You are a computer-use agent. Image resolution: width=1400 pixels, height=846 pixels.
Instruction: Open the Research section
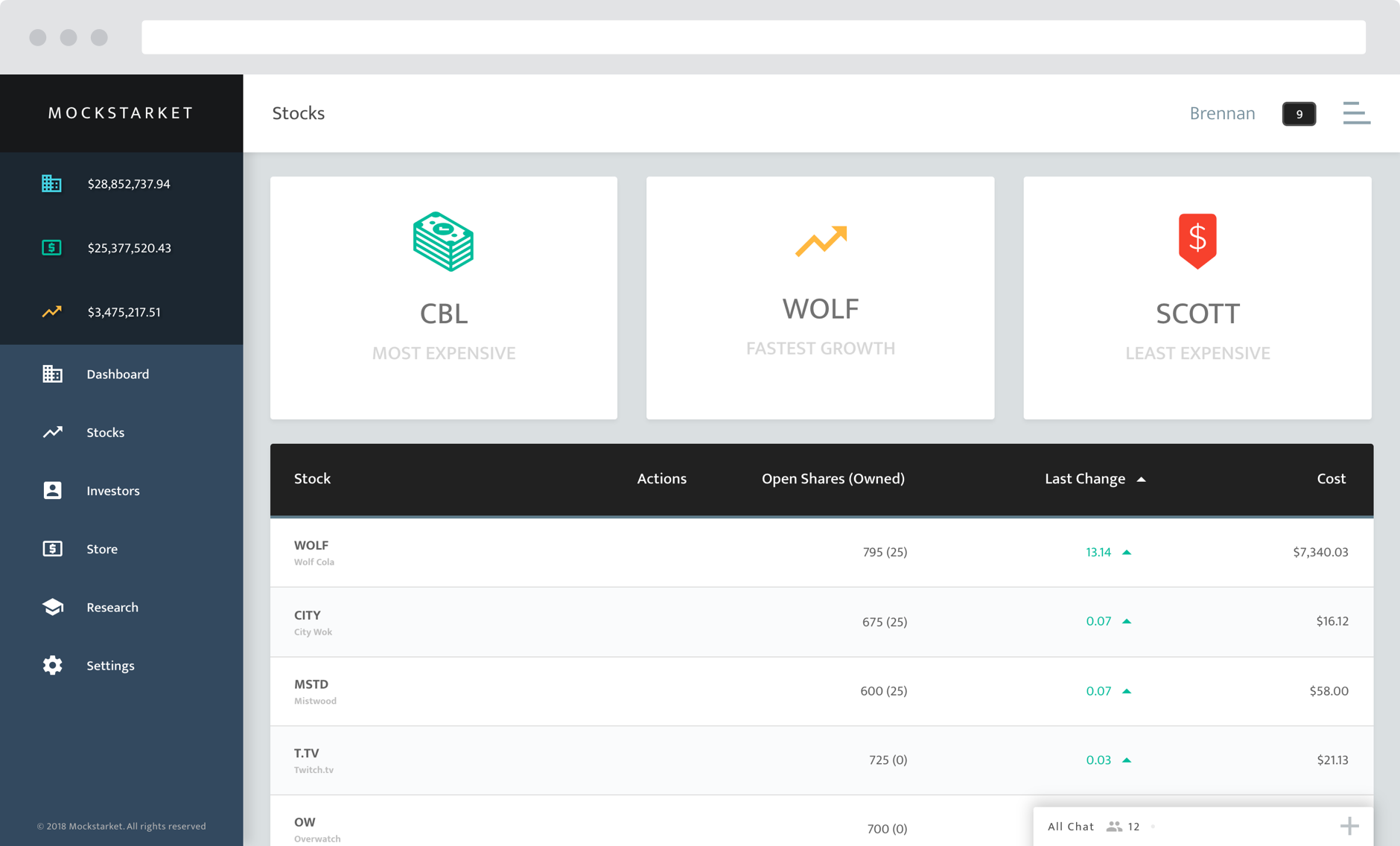click(112, 607)
